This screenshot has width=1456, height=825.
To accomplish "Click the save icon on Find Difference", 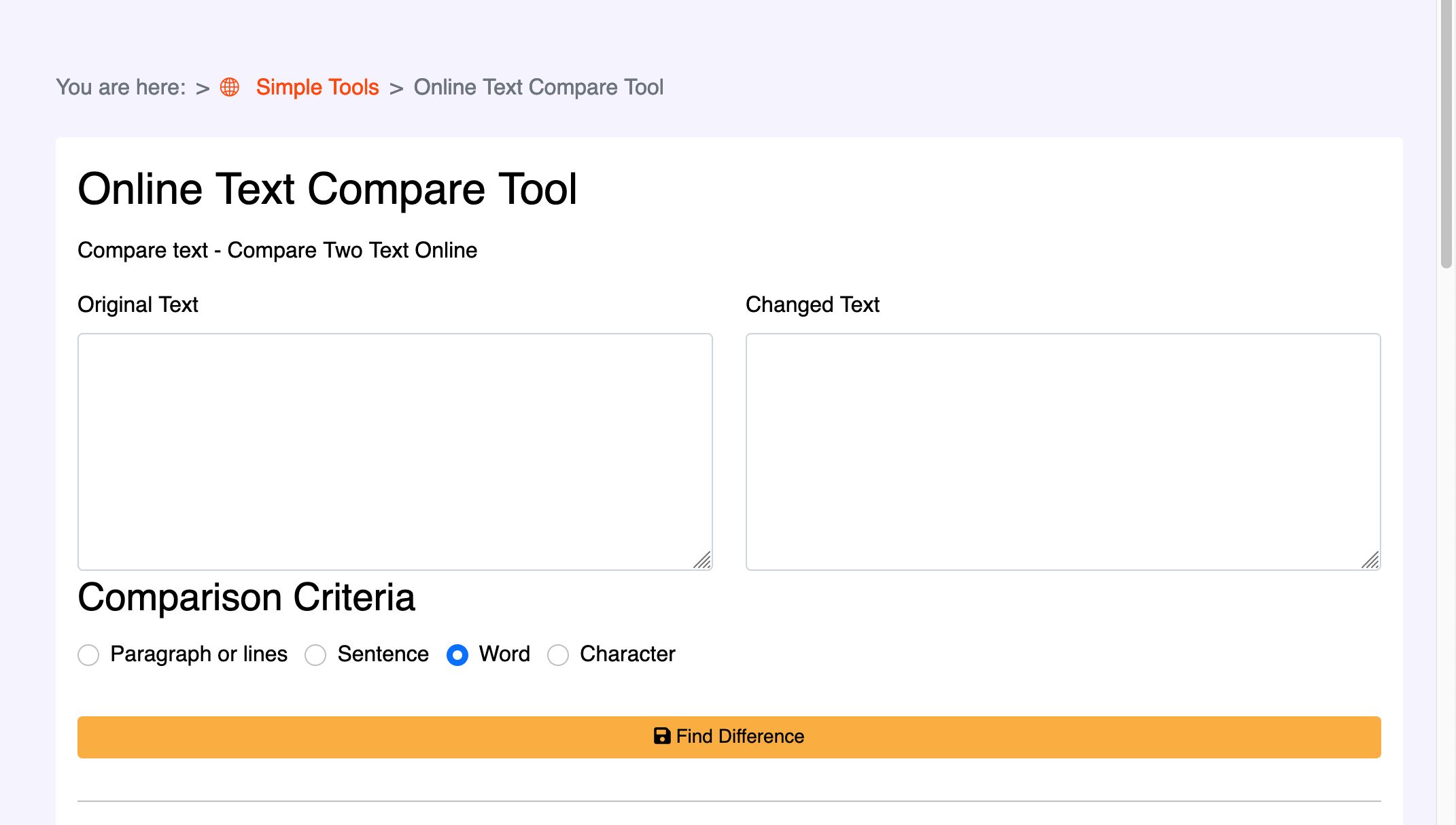I will click(662, 736).
